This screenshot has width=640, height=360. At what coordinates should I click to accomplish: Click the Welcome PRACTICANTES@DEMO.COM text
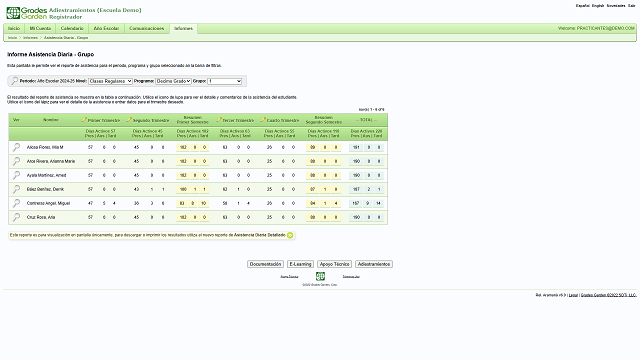point(596,28)
